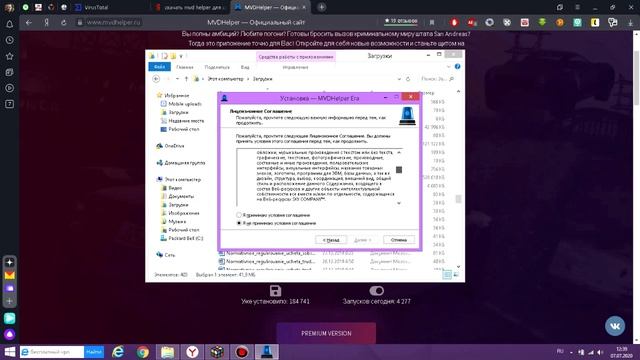
Task: Click the Explorer file list scroll-down arrow
Action: [x=458, y=267]
